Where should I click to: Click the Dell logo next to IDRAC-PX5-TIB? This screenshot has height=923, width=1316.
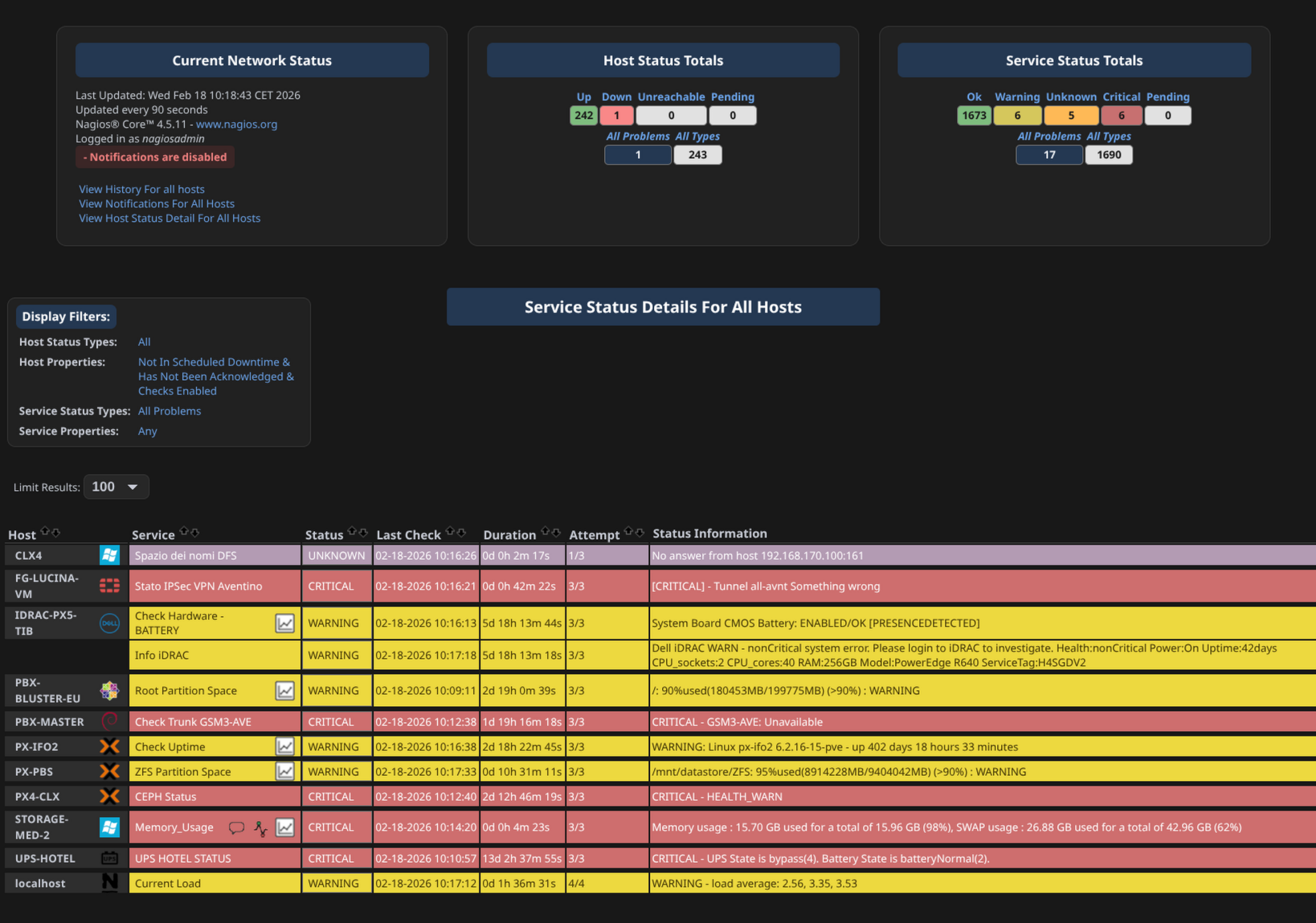point(109,623)
